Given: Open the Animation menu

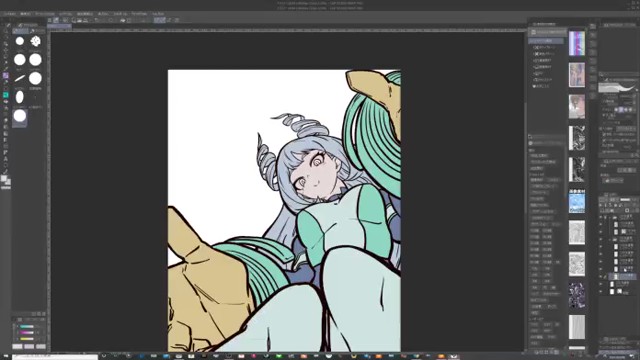Looking at the screenshot, I should click(x=45, y=14).
